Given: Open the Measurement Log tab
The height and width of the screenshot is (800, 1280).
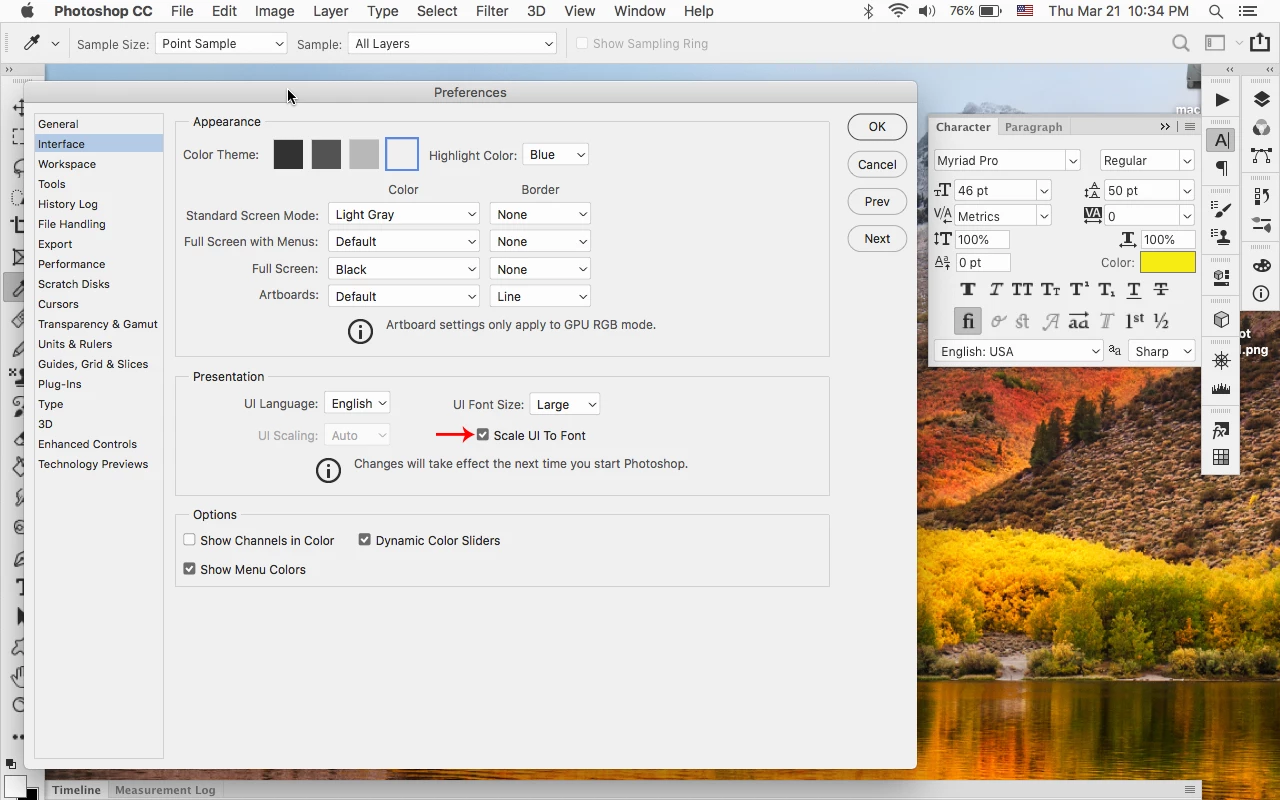Looking at the screenshot, I should coord(165,790).
